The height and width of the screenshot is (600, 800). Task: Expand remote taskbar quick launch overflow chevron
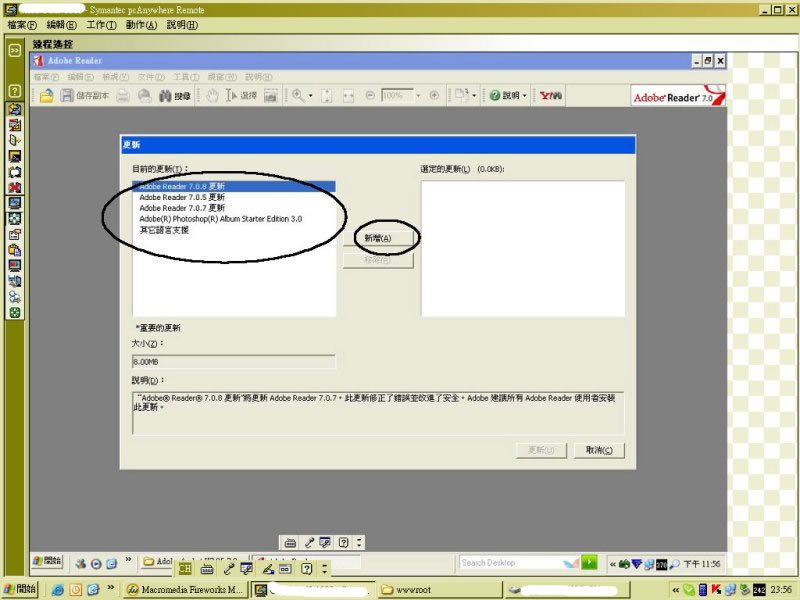point(128,560)
